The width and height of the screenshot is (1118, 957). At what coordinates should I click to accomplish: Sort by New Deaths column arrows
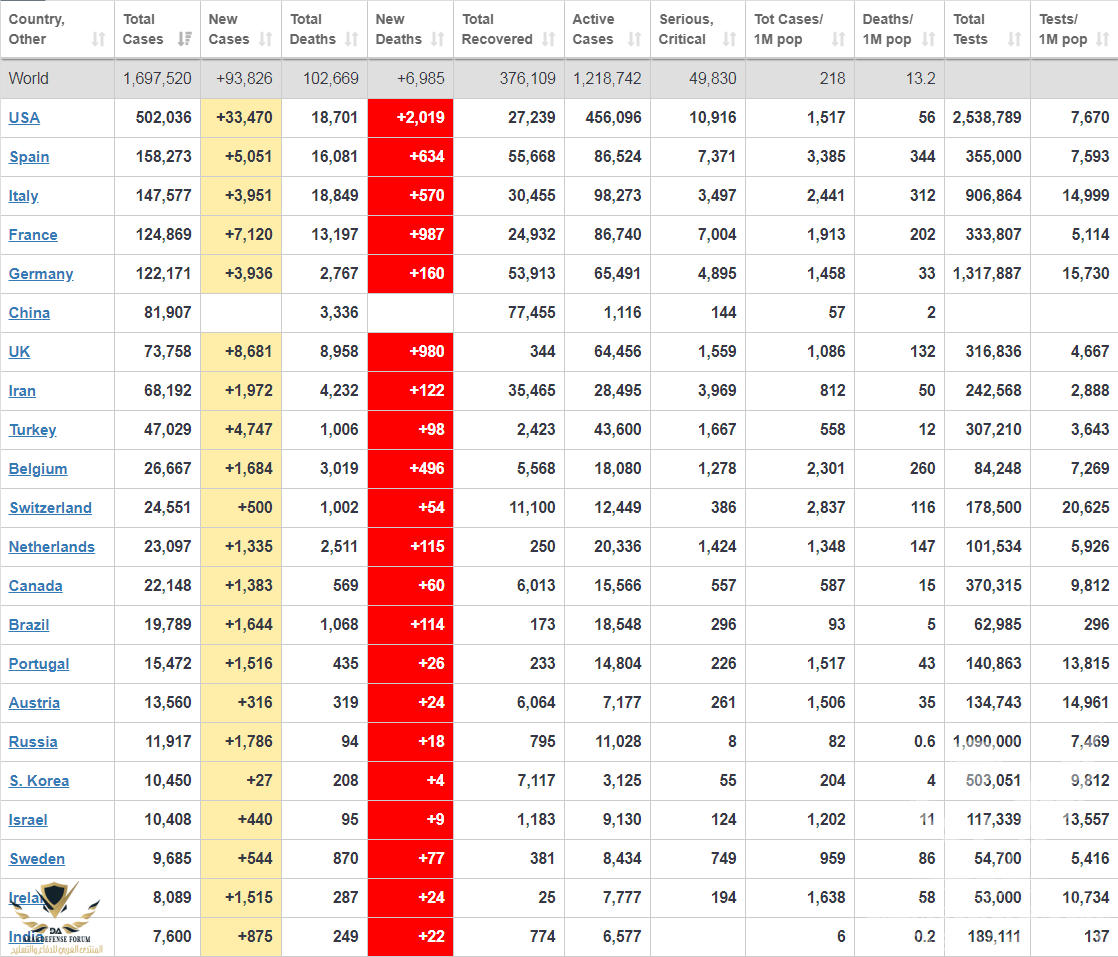pyautogui.click(x=438, y=39)
